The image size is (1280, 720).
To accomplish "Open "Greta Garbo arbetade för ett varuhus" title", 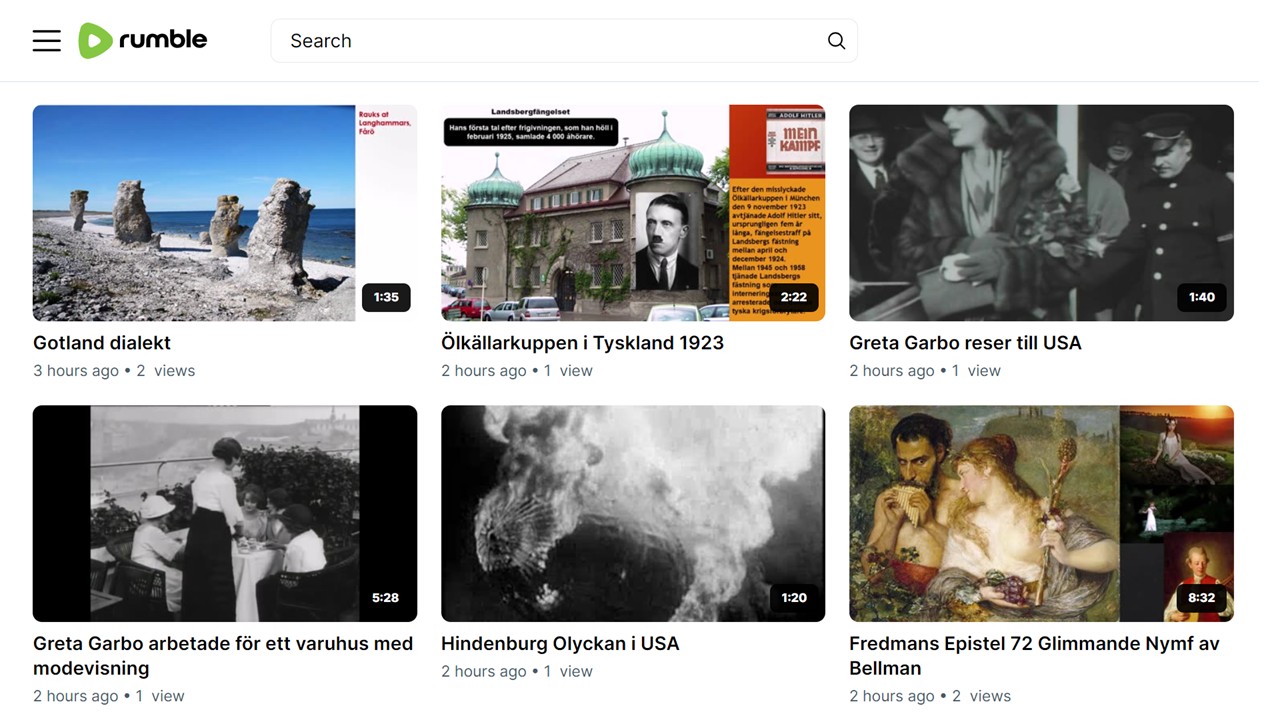I will (x=223, y=644).
